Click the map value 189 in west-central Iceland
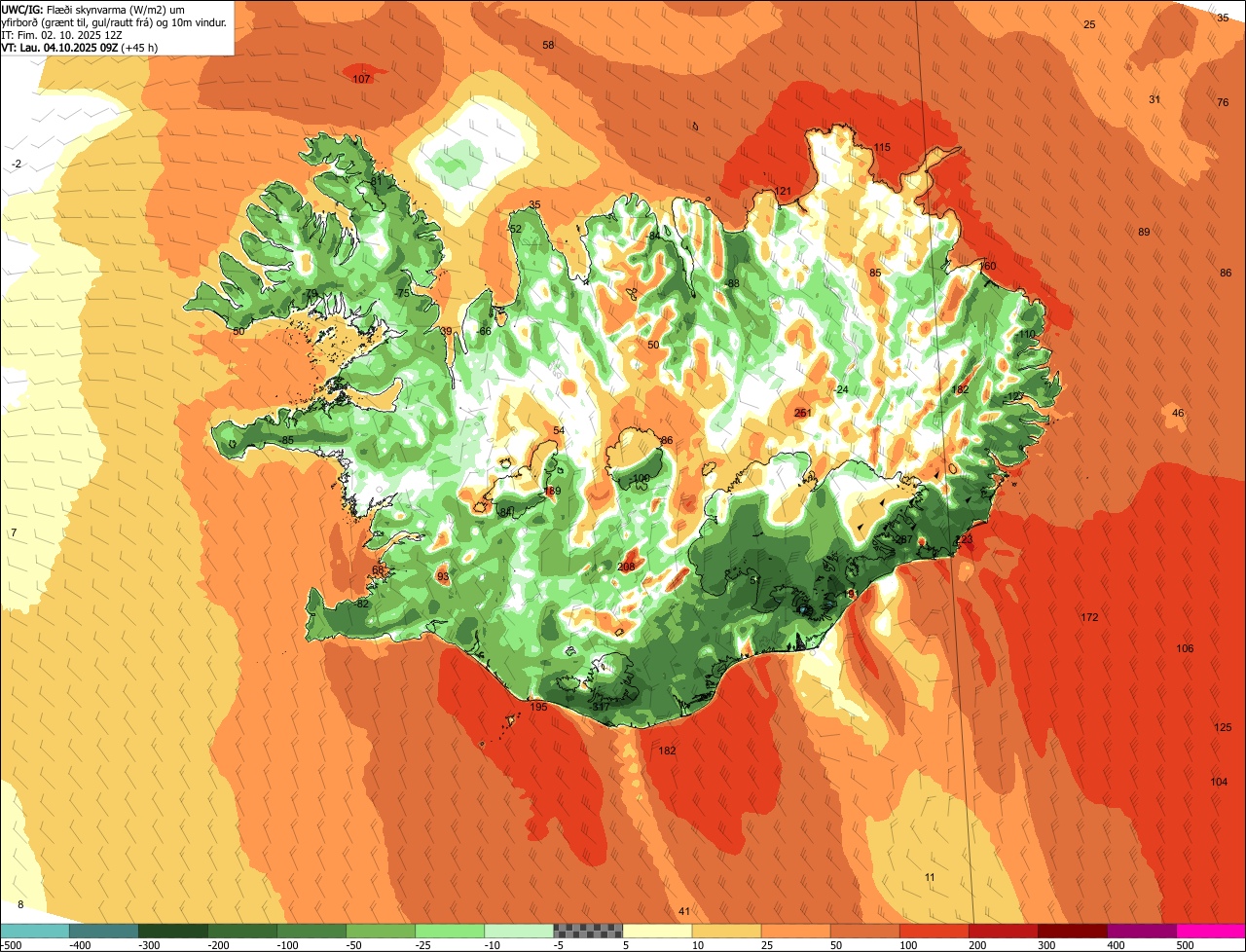 point(553,491)
